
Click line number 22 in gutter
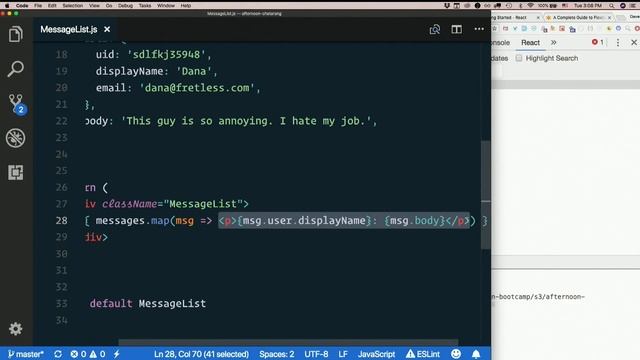[61, 121]
